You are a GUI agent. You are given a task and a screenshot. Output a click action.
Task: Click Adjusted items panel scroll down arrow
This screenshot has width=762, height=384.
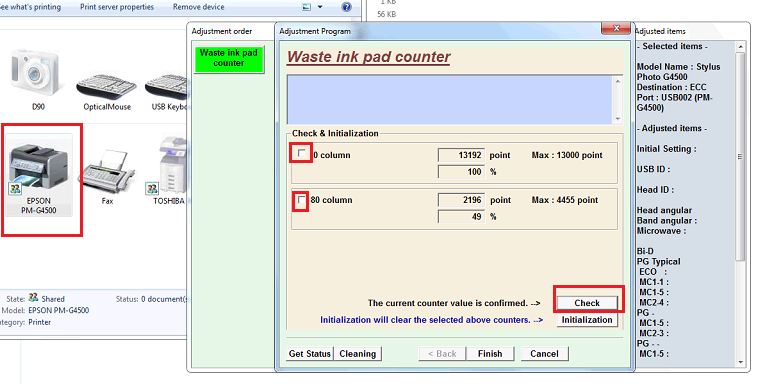coord(741,362)
